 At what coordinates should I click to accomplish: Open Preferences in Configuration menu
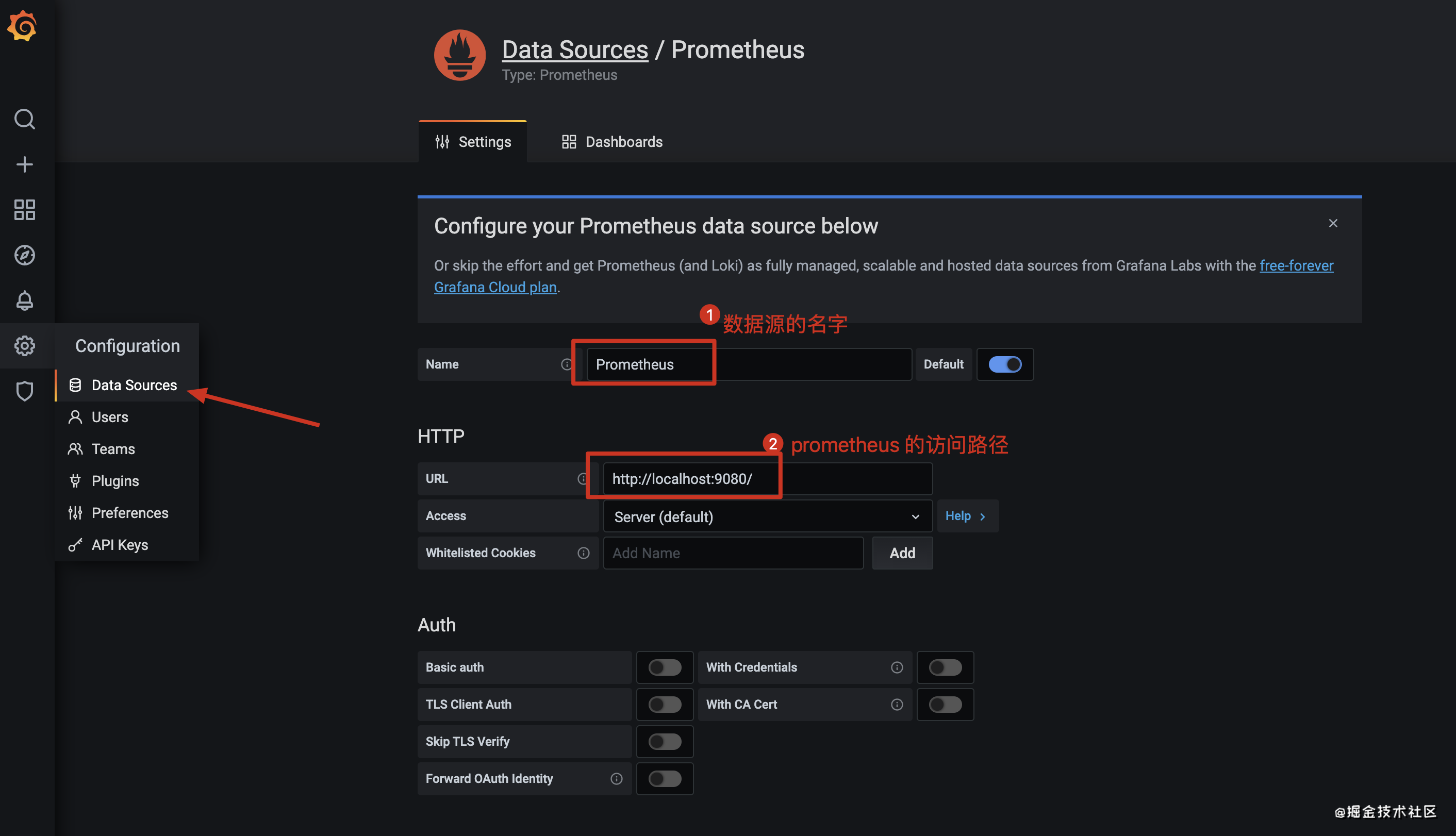[127, 513]
